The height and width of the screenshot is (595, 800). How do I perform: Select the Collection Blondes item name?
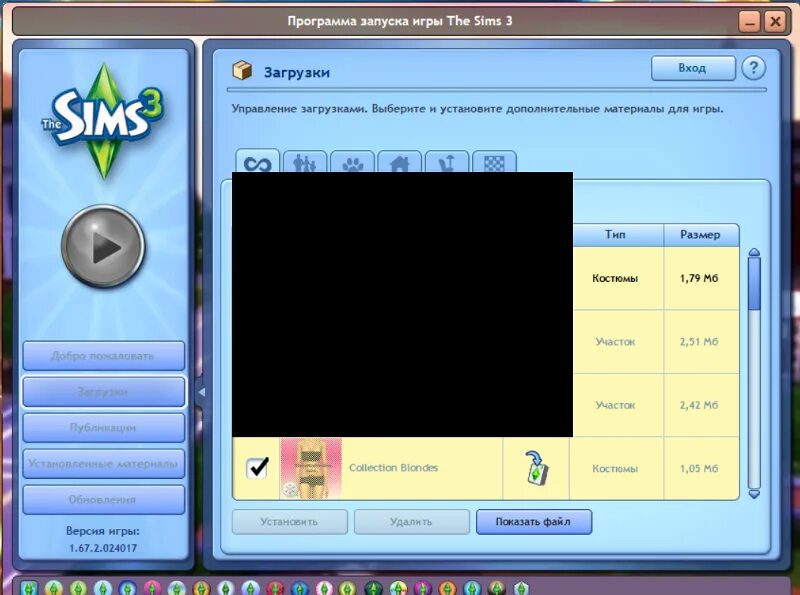[393, 467]
